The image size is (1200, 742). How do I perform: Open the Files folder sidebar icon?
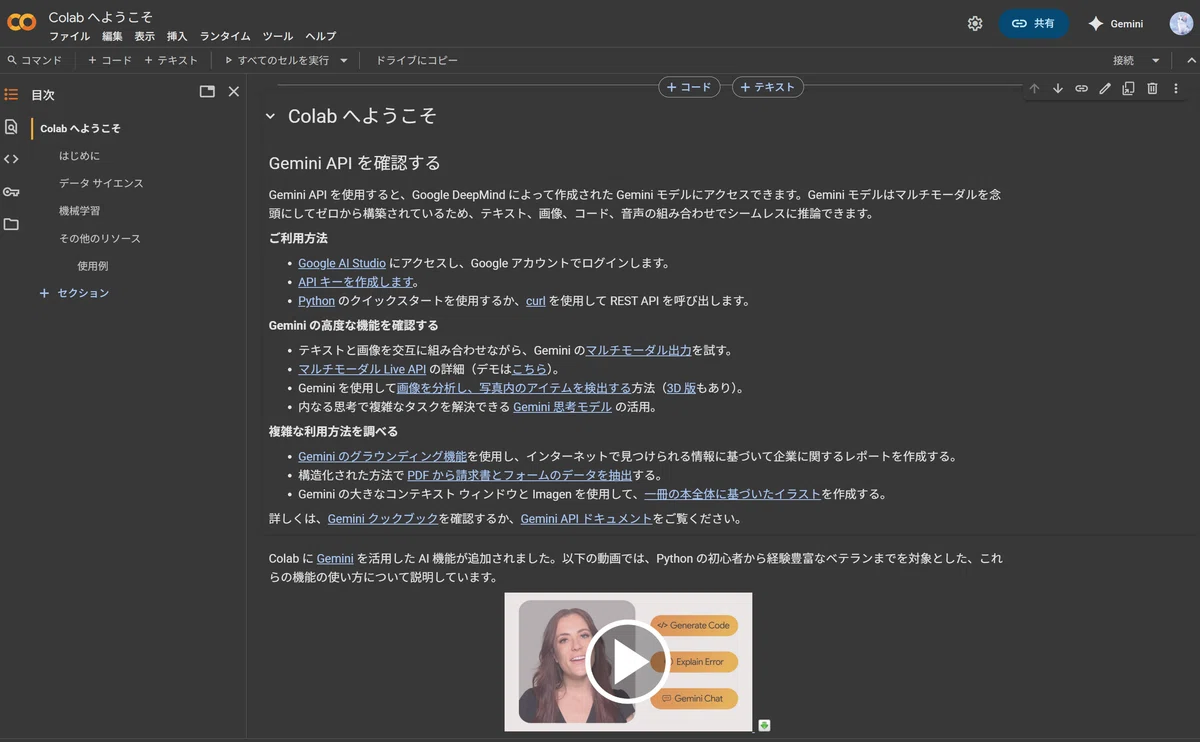(x=11, y=224)
